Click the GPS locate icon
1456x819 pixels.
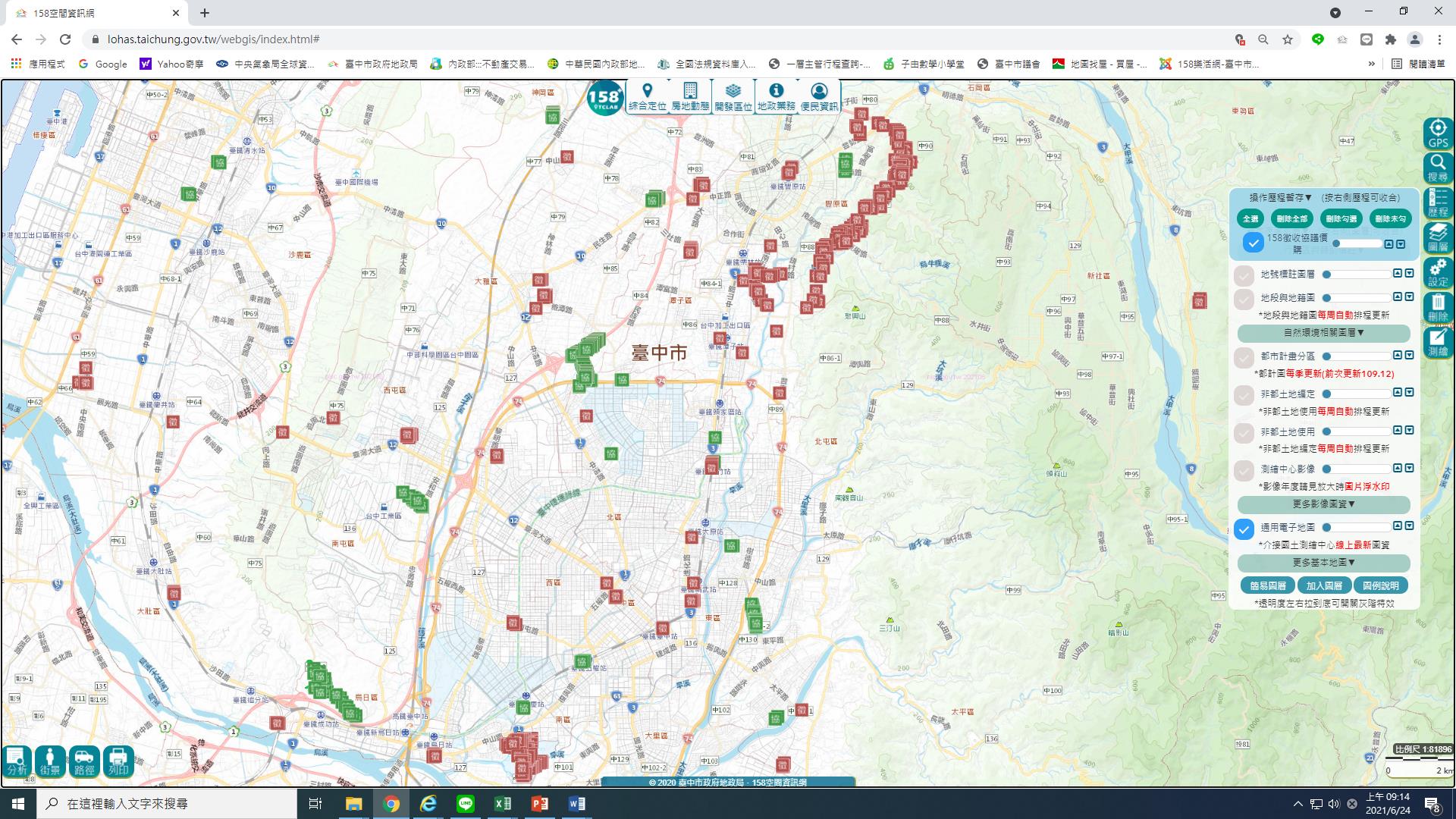(x=1438, y=133)
